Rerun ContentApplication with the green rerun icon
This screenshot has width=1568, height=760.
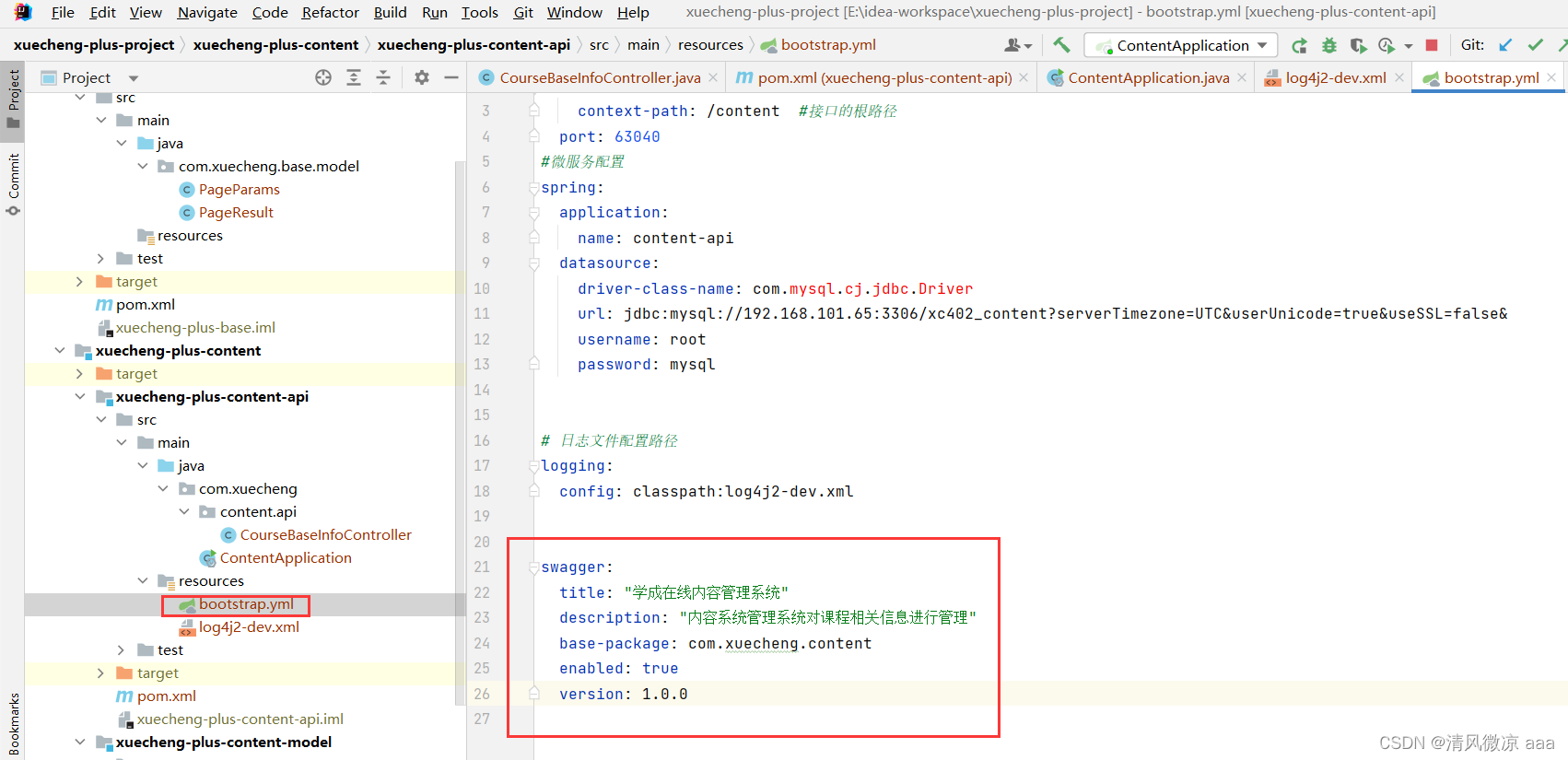click(x=1299, y=45)
